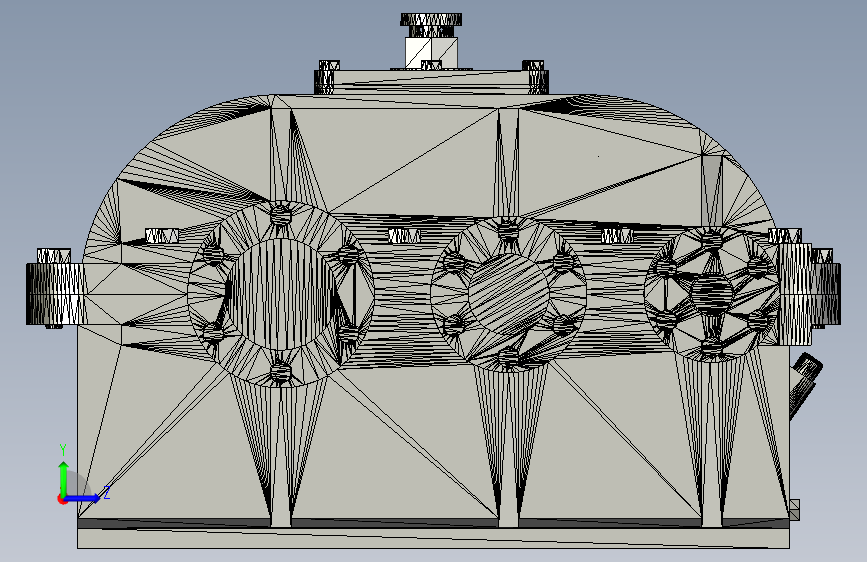The width and height of the screenshot is (867, 562).
Task: Click the "Z" axis label
Action: coord(107,492)
